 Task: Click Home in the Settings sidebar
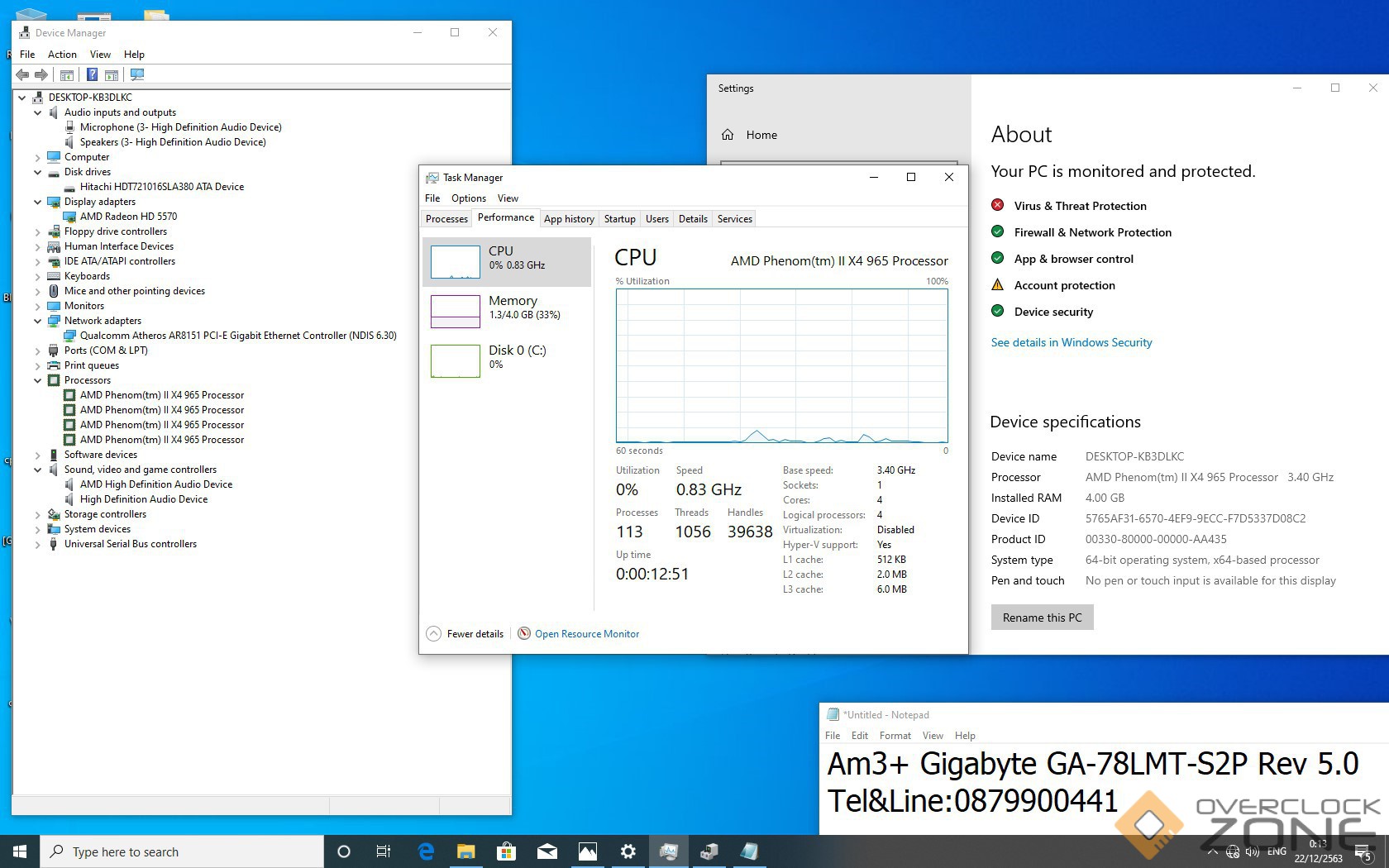(761, 135)
